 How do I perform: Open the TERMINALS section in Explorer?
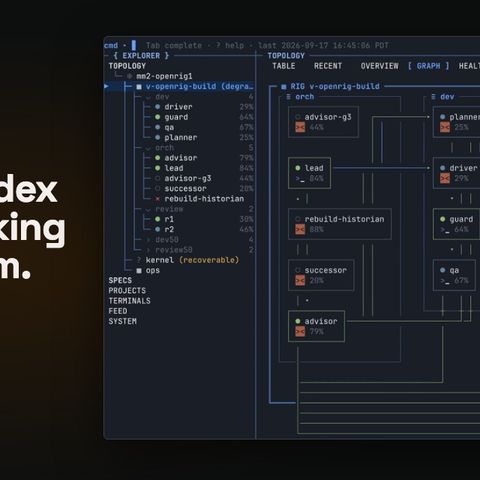129,301
